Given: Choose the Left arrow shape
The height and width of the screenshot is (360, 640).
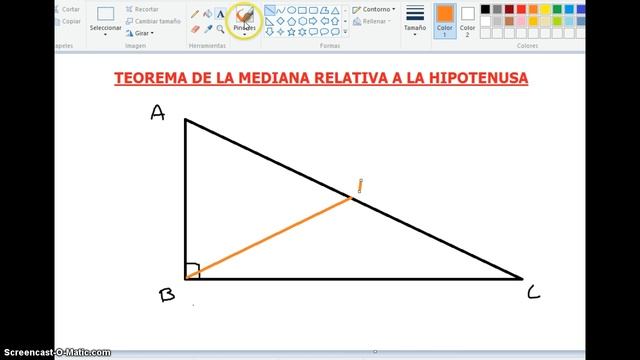Looking at the screenshot, I should (324, 21).
